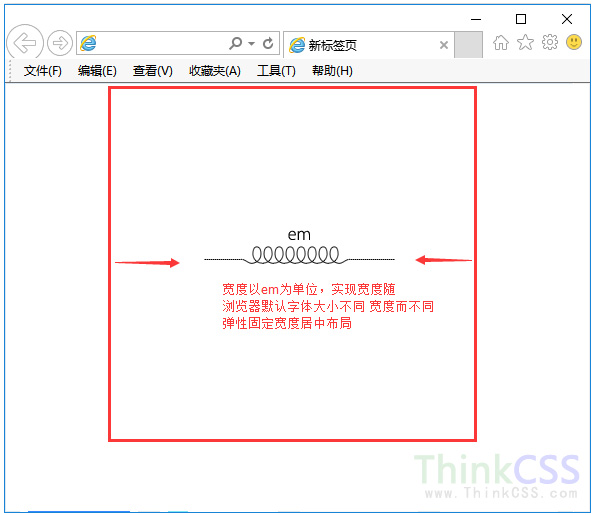
Task: Go to the home page icon
Action: tap(501, 42)
